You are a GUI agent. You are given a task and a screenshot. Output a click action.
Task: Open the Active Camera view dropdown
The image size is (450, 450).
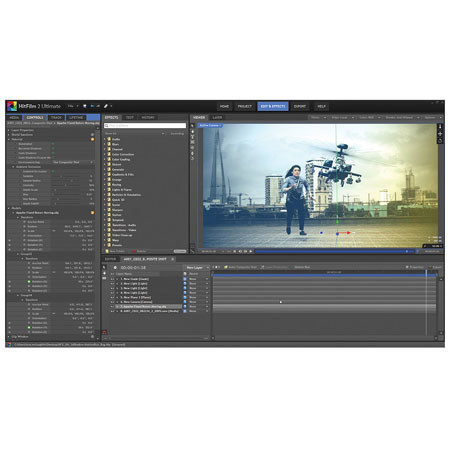point(210,125)
